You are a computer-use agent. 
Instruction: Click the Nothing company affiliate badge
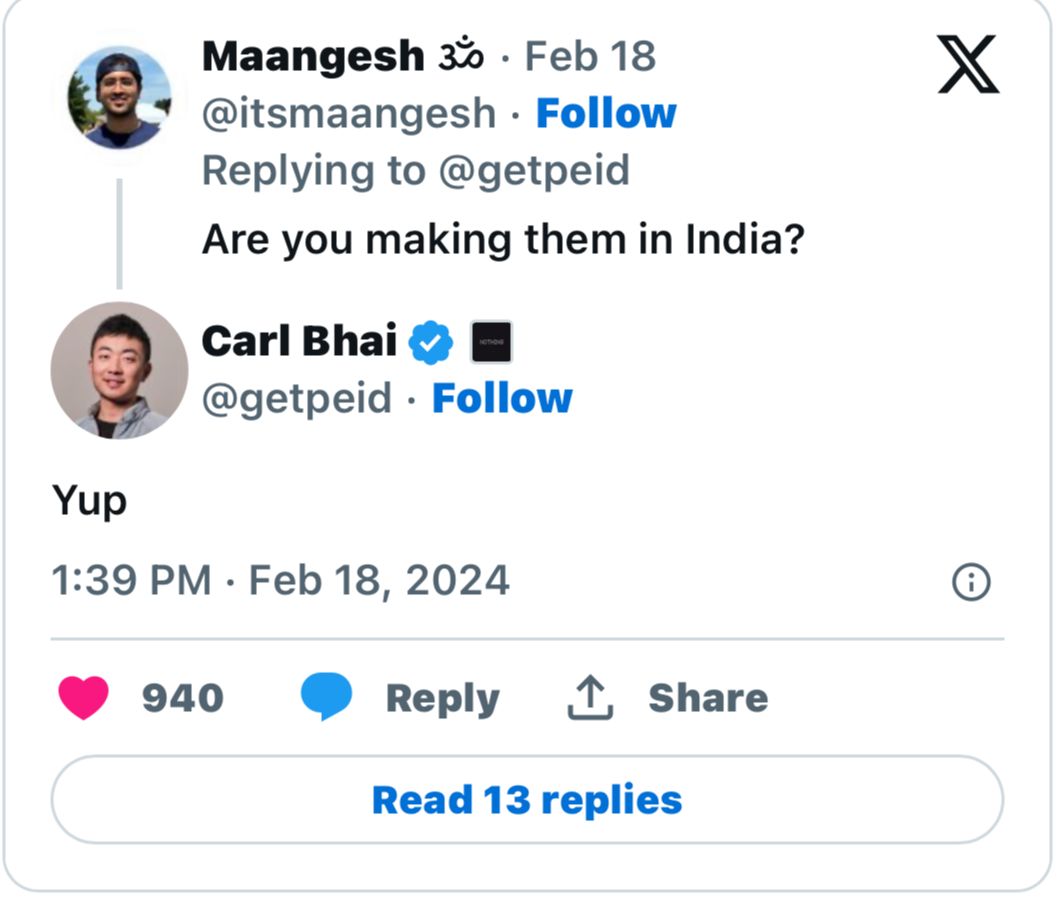489,341
